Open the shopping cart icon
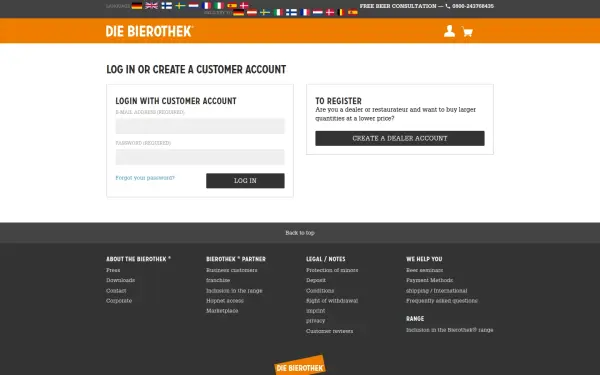This screenshot has height=375, width=600. [467, 31]
